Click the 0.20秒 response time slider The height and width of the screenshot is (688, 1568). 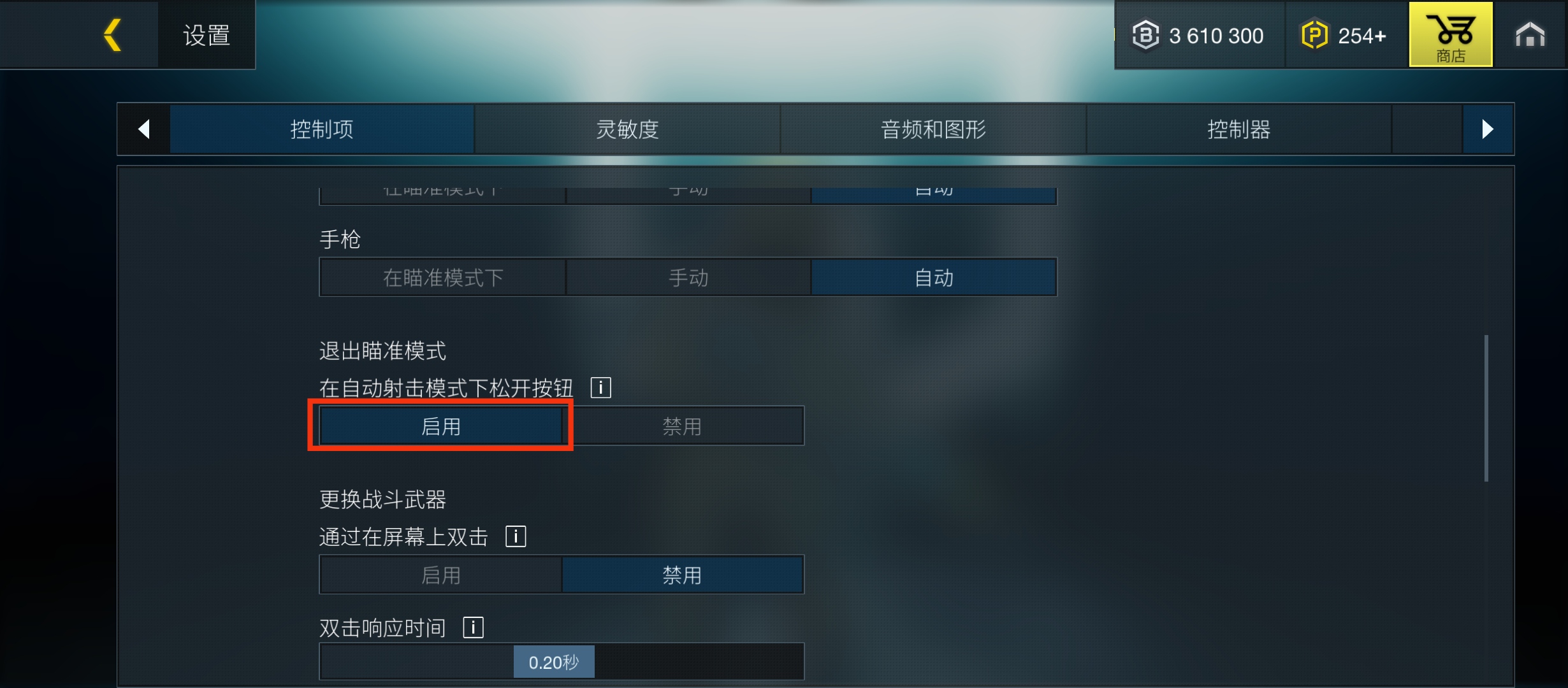562,662
